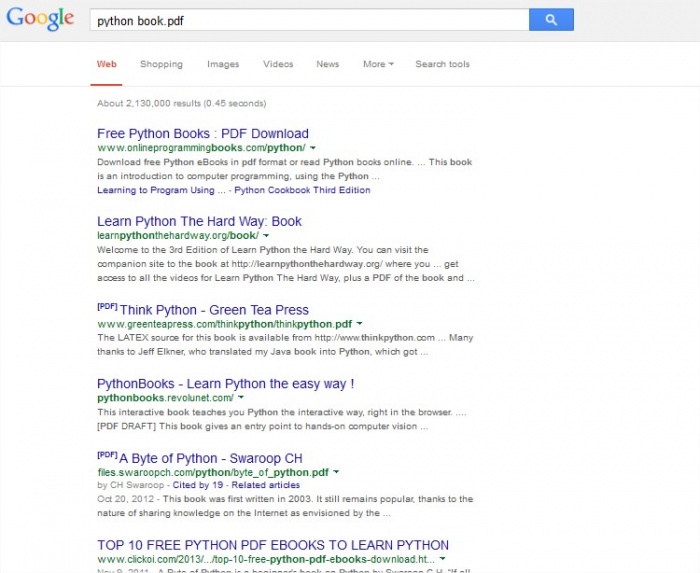
Task: Click the learnpythonthehardway.org/book/ URL text
Action: point(178,236)
